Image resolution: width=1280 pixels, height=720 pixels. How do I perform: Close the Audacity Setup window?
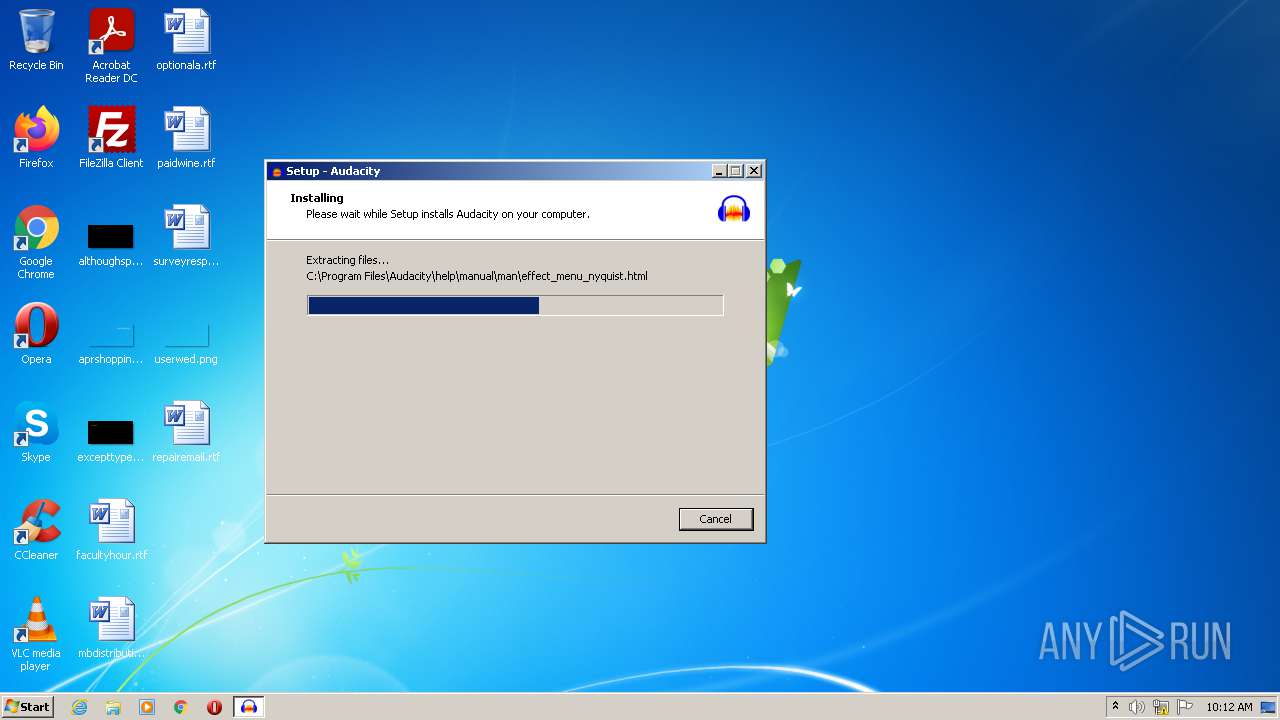[x=754, y=171]
